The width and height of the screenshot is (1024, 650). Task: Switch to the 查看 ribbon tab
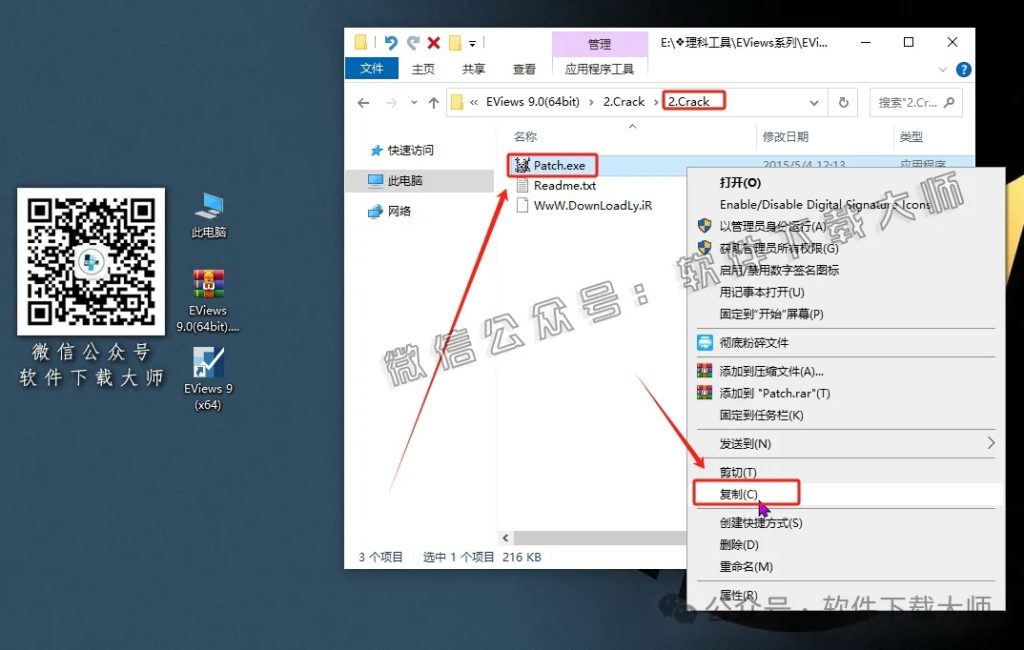tap(524, 69)
